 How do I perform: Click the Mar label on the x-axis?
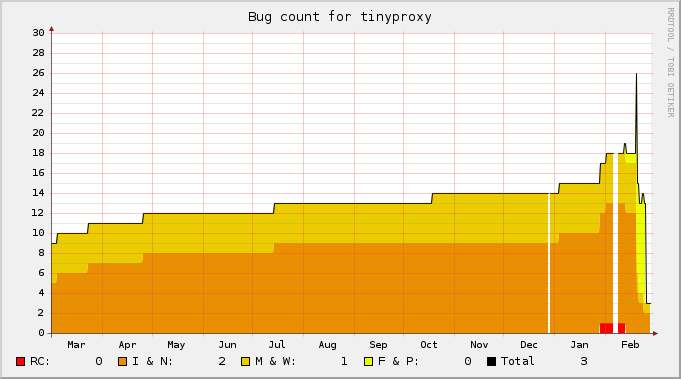pos(76,345)
